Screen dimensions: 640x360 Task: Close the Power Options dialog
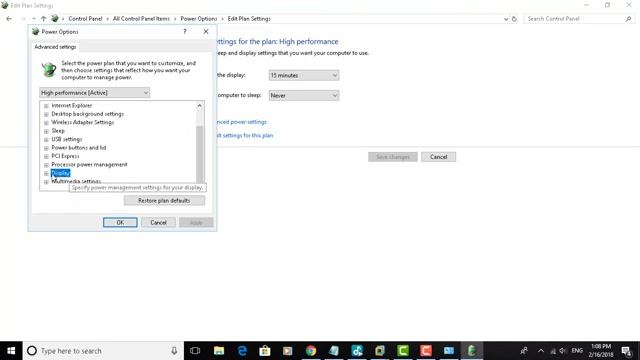206,31
